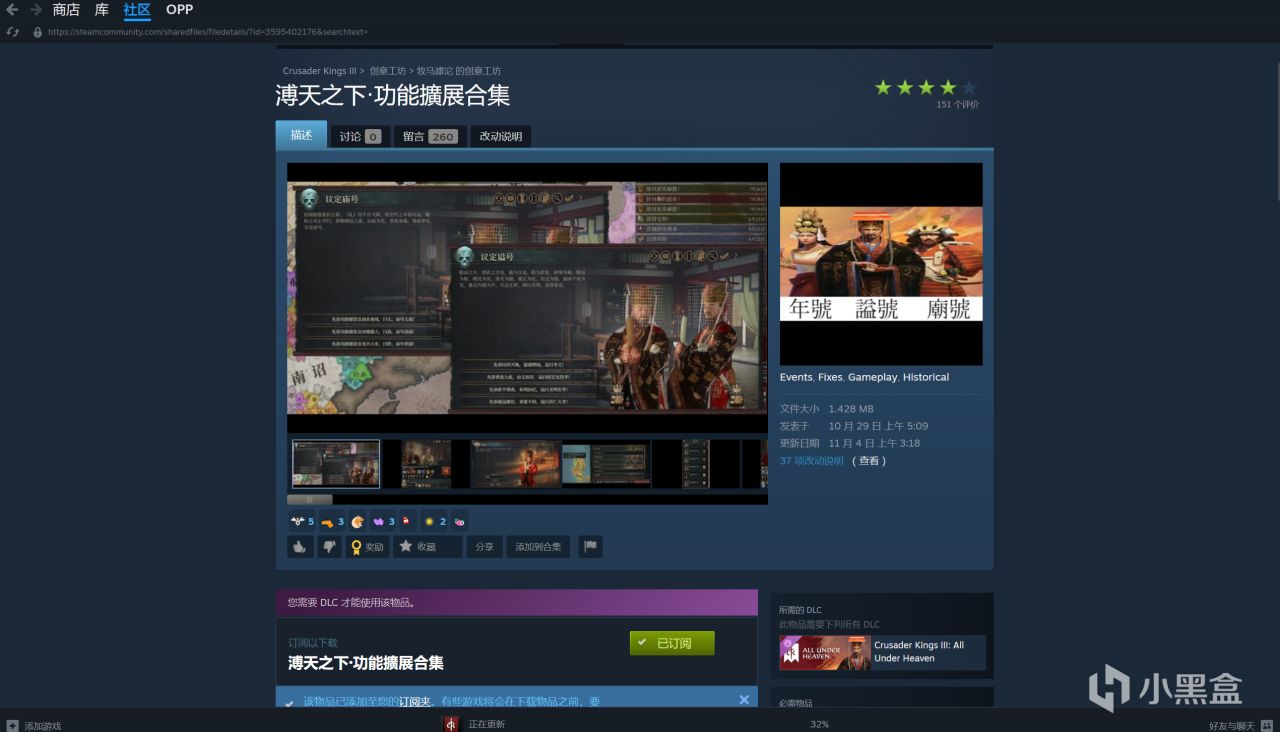
Task: Click the large 议定庙号 screenshot preview
Action: (527, 297)
